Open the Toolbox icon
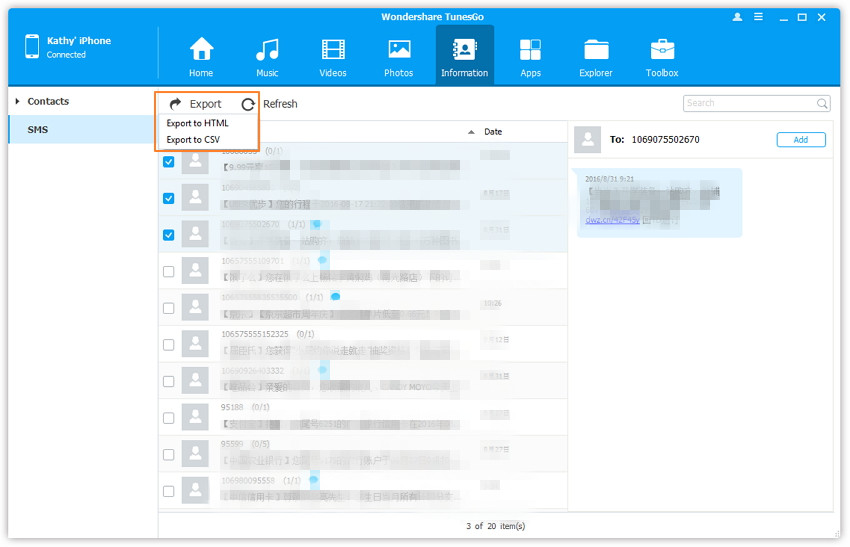850x547 pixels. (x=662, y=51)
